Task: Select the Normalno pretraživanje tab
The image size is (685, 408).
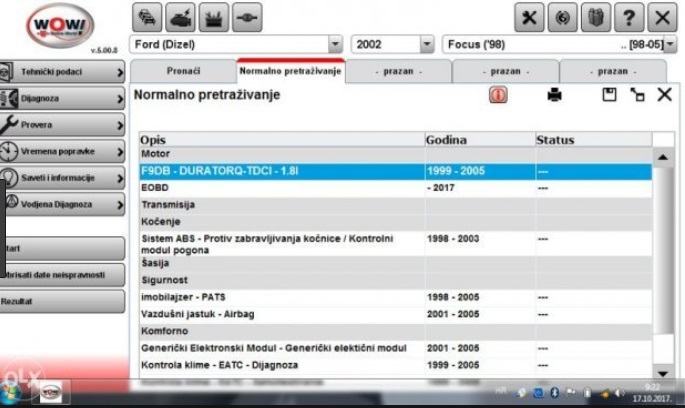Action: pyautogui.click(x=291, y=71)
